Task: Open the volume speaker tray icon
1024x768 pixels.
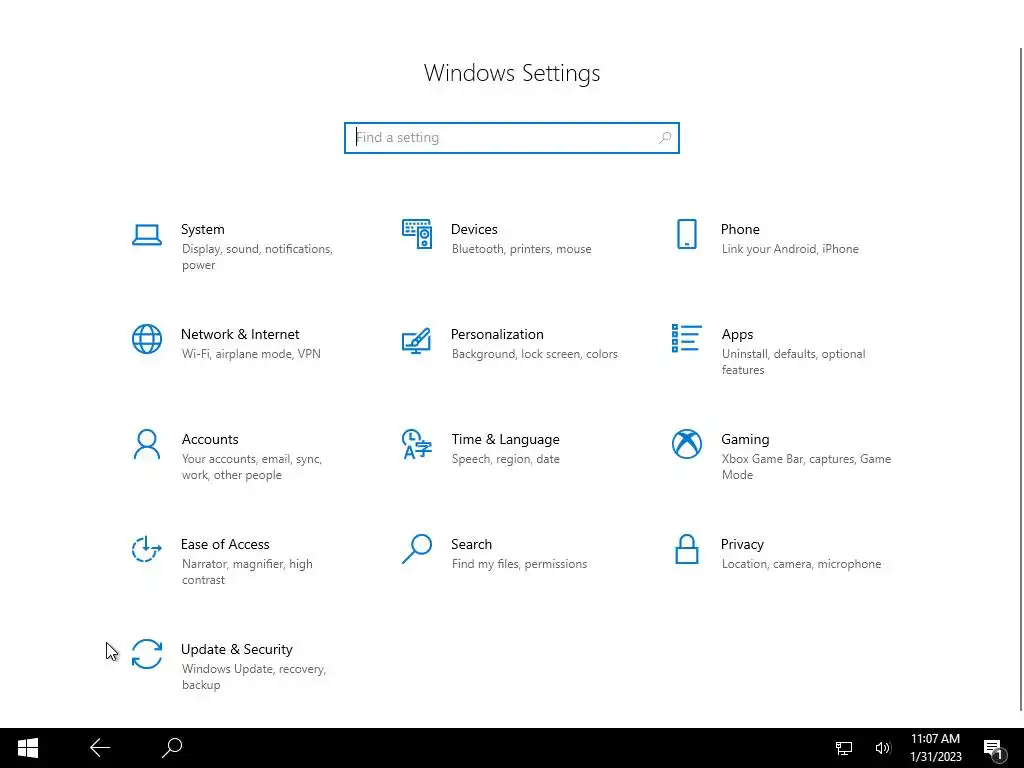Action: click(883, 748)
